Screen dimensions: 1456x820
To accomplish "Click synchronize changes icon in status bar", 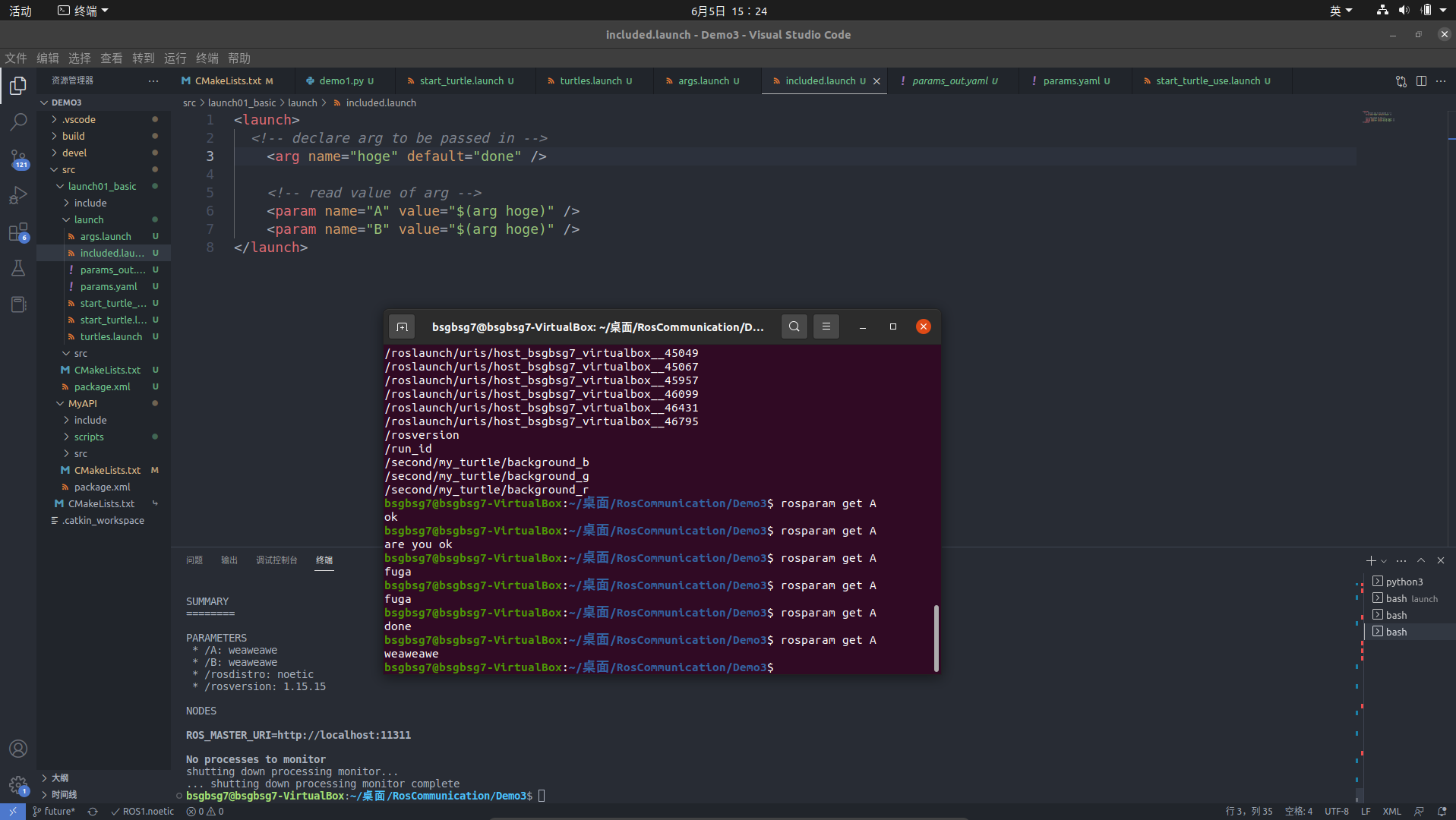I will [x=93, y=812].
